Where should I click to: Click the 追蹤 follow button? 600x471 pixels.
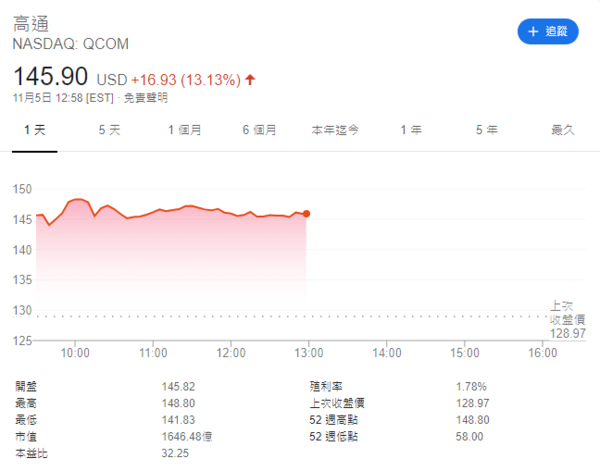[547, 31]
